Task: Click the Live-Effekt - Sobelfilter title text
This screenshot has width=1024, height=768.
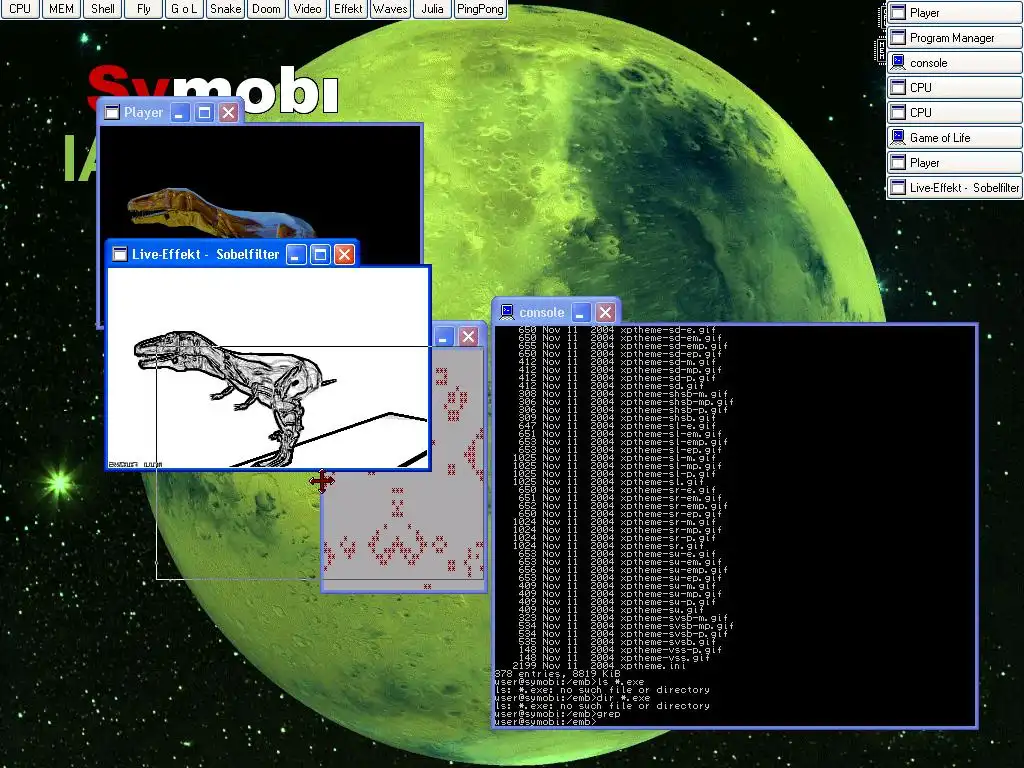Action: point(206,254)
